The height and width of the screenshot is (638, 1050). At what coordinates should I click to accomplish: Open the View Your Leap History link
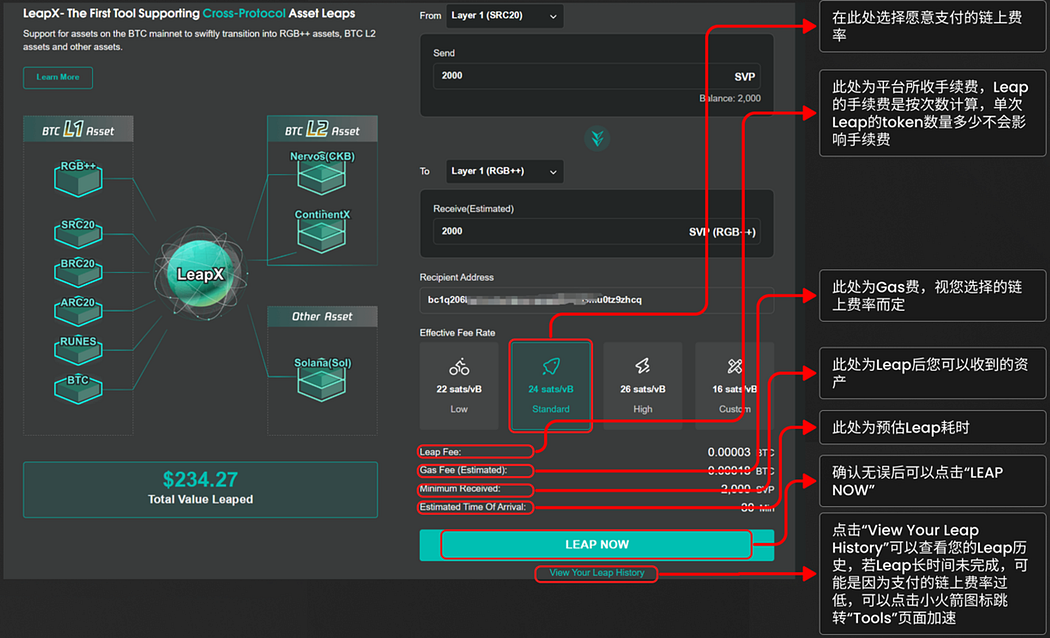tap(597, 573)
